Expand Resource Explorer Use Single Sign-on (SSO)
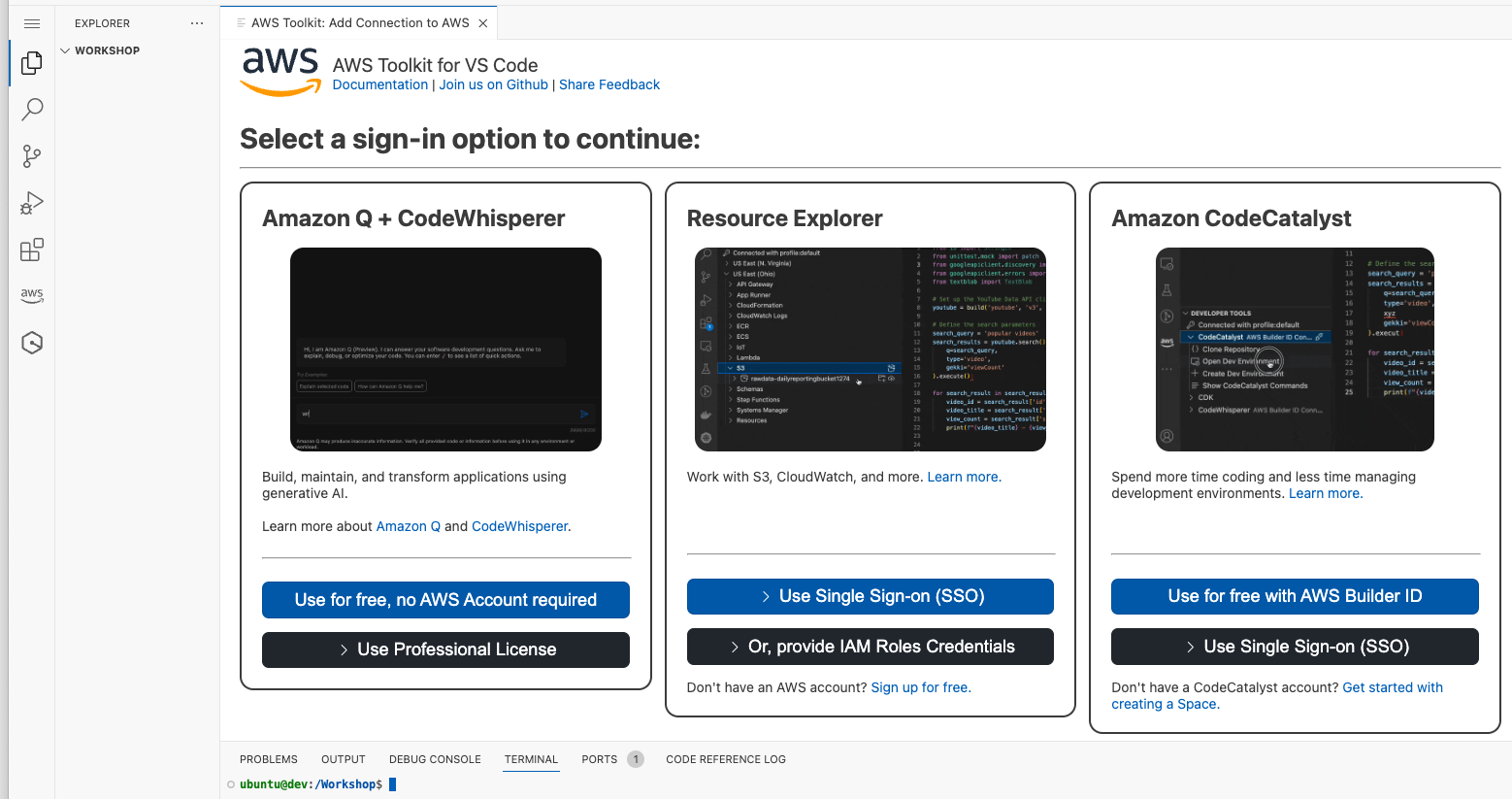Screen dimensions: 1512x799 [x=871, y=596]
